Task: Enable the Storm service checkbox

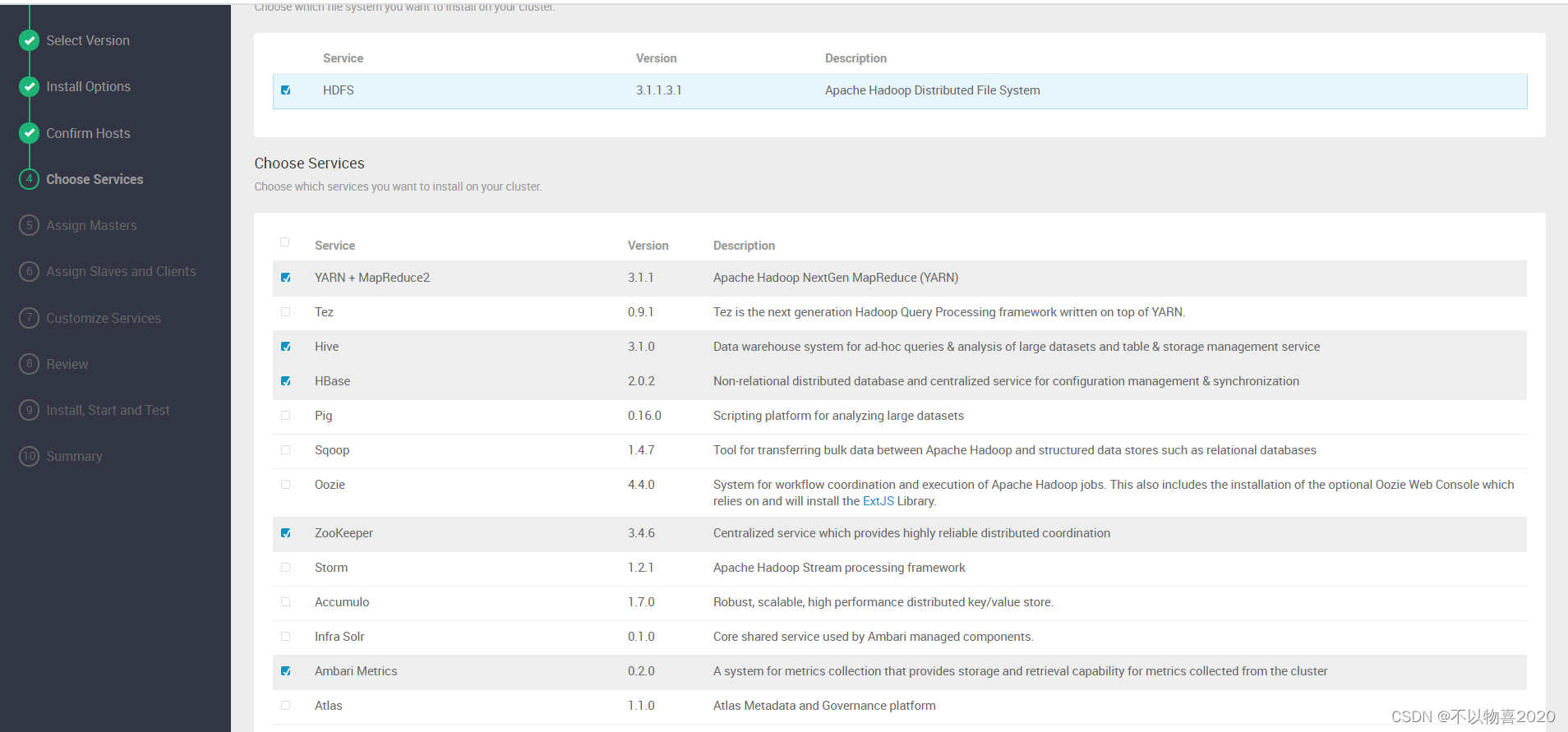Action: click(286, 568)
